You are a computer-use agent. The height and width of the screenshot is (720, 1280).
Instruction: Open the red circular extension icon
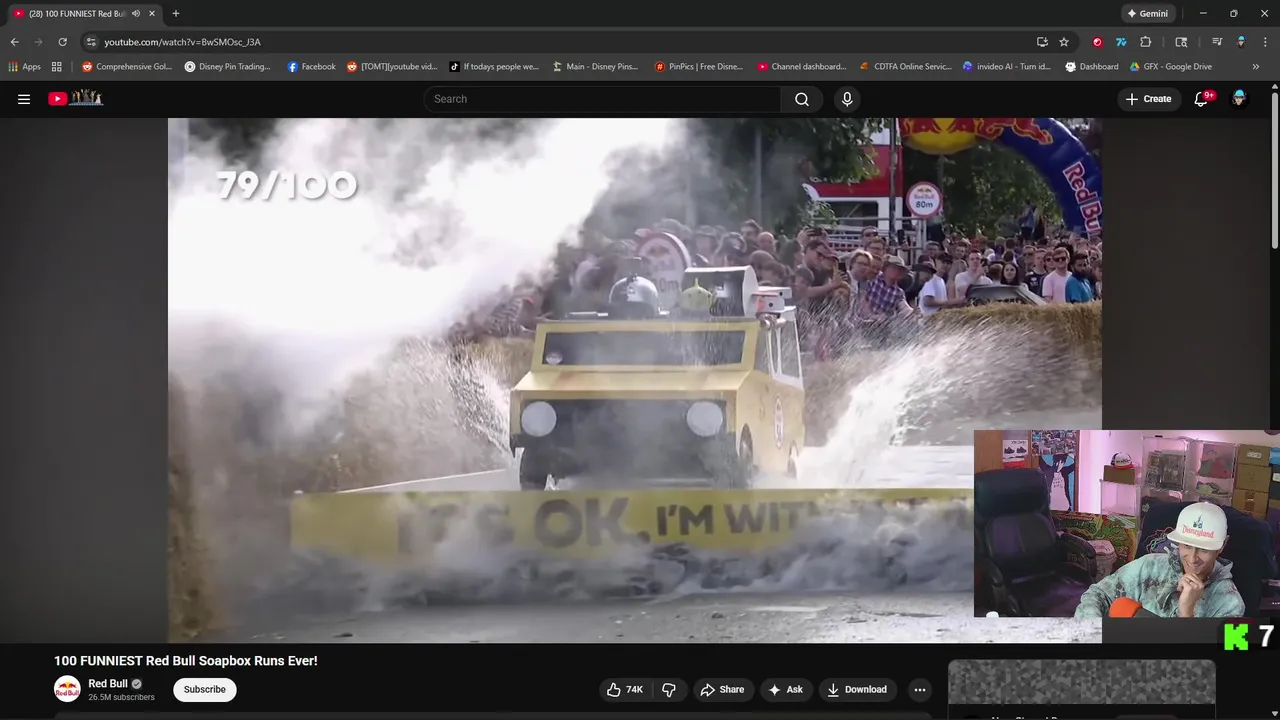pos(1097,42)
